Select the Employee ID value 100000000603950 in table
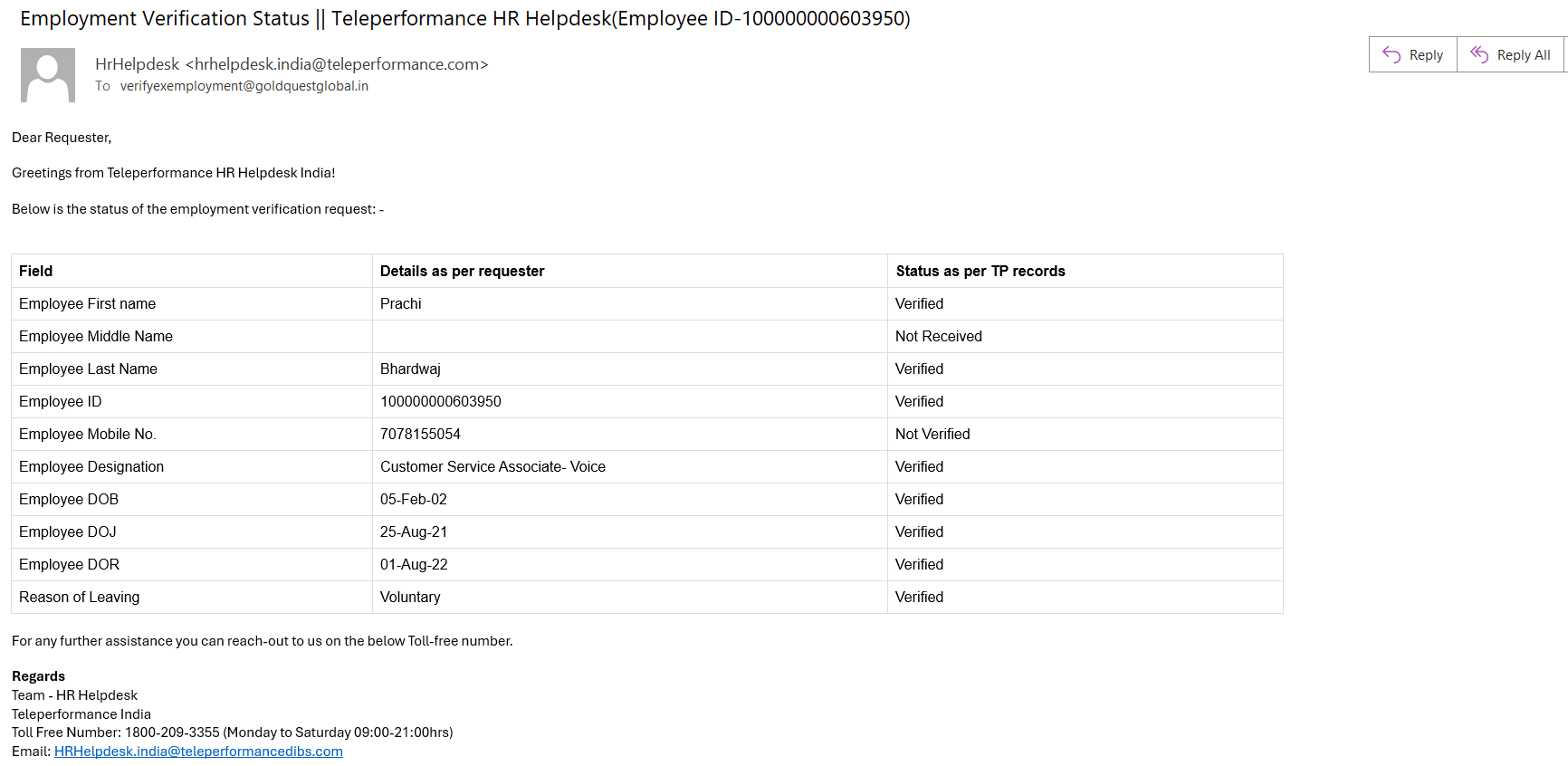1568x766 pixels. pos(440,402)
